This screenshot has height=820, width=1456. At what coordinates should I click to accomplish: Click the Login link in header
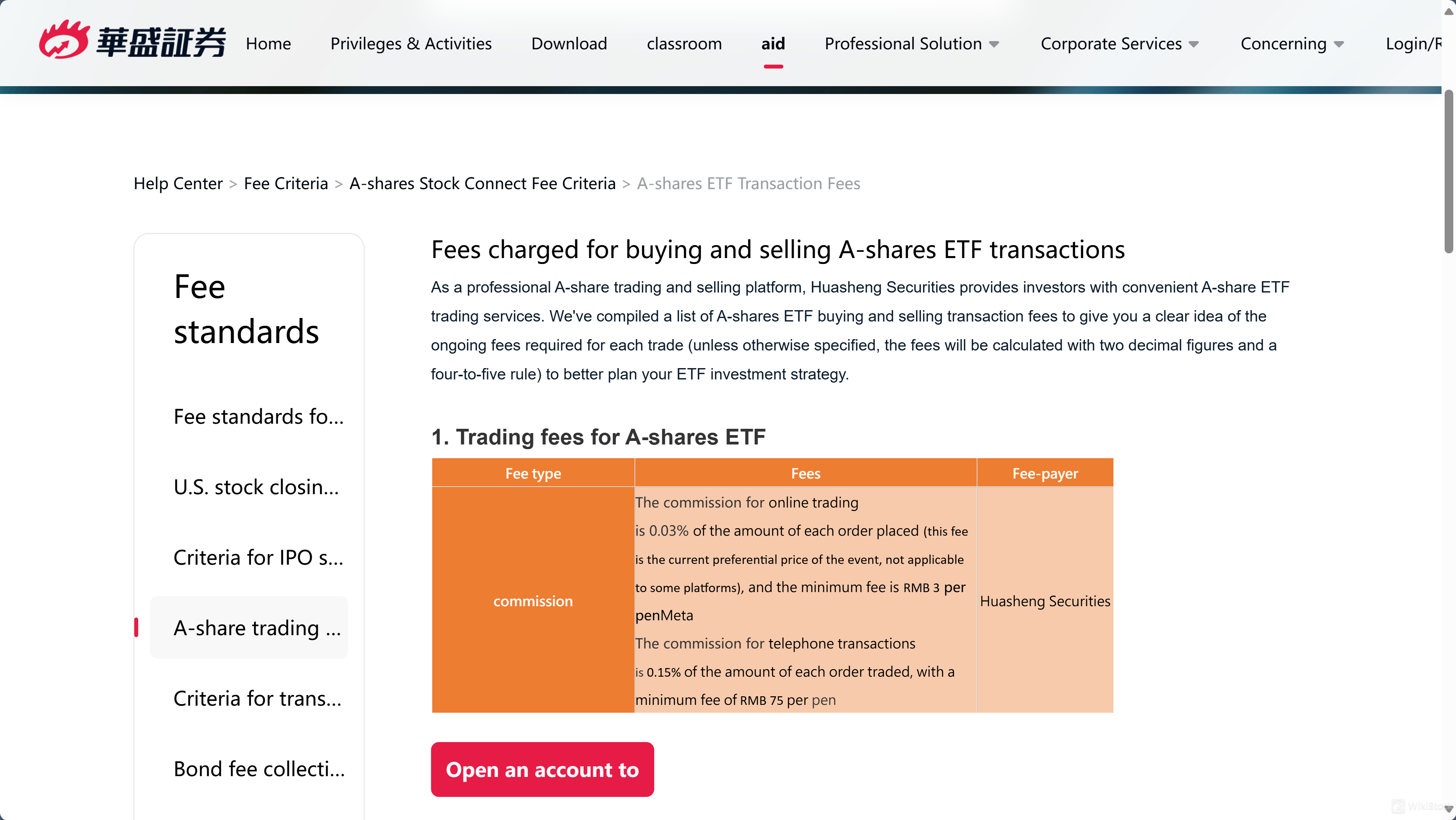[1413, 43]
